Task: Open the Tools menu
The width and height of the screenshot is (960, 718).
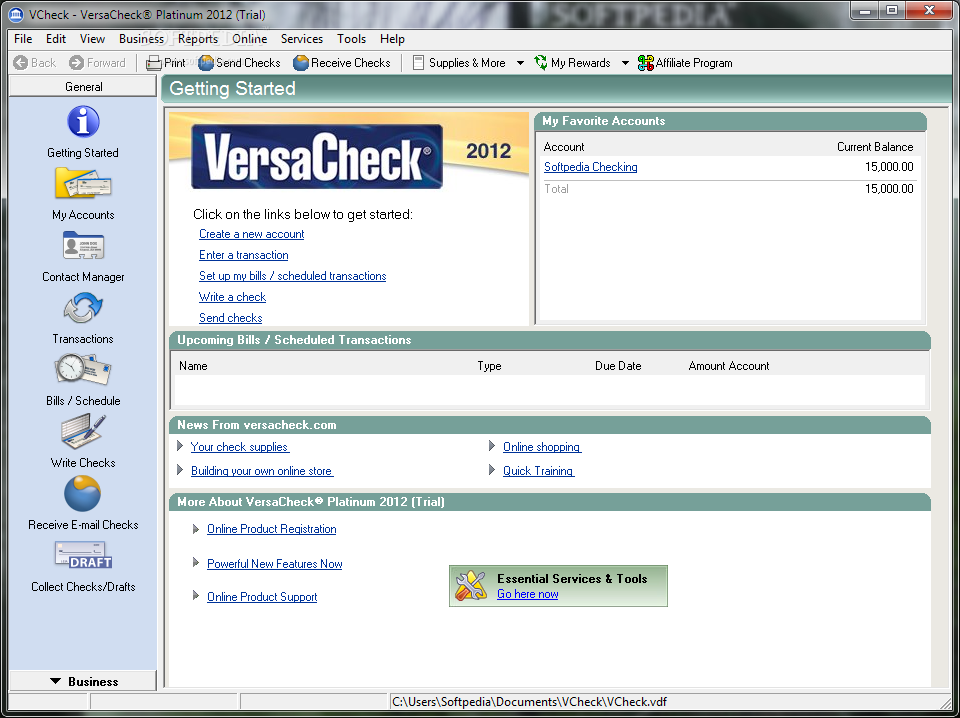Action: point(351,39)
